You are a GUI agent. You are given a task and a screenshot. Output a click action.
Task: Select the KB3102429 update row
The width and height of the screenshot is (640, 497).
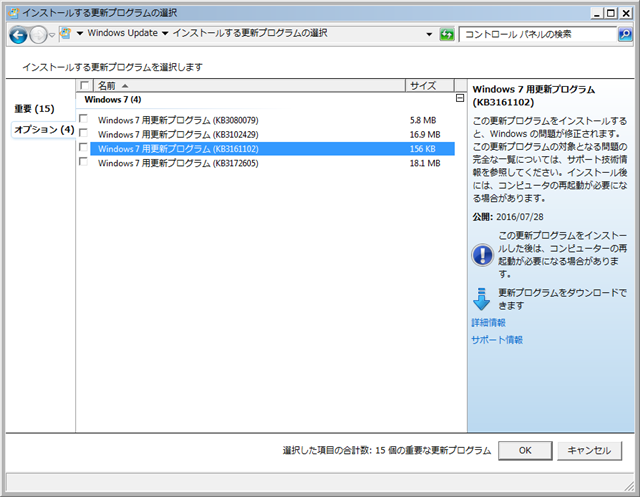point(272,135)
